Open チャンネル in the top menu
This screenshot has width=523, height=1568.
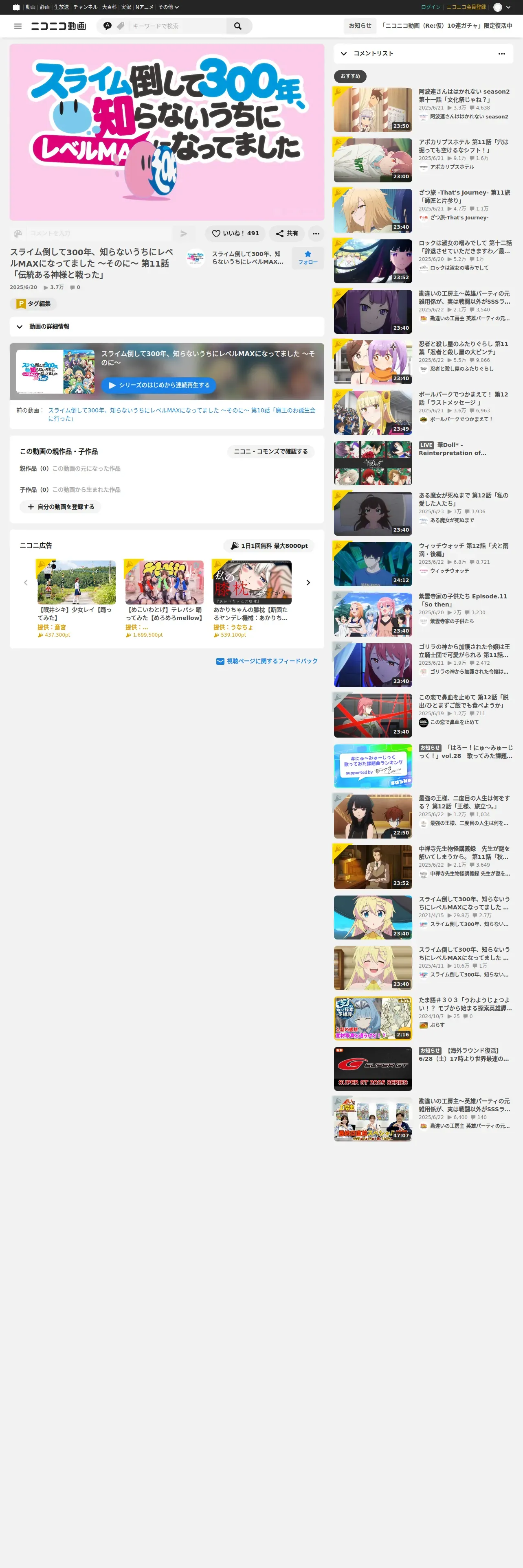(85, 7)
